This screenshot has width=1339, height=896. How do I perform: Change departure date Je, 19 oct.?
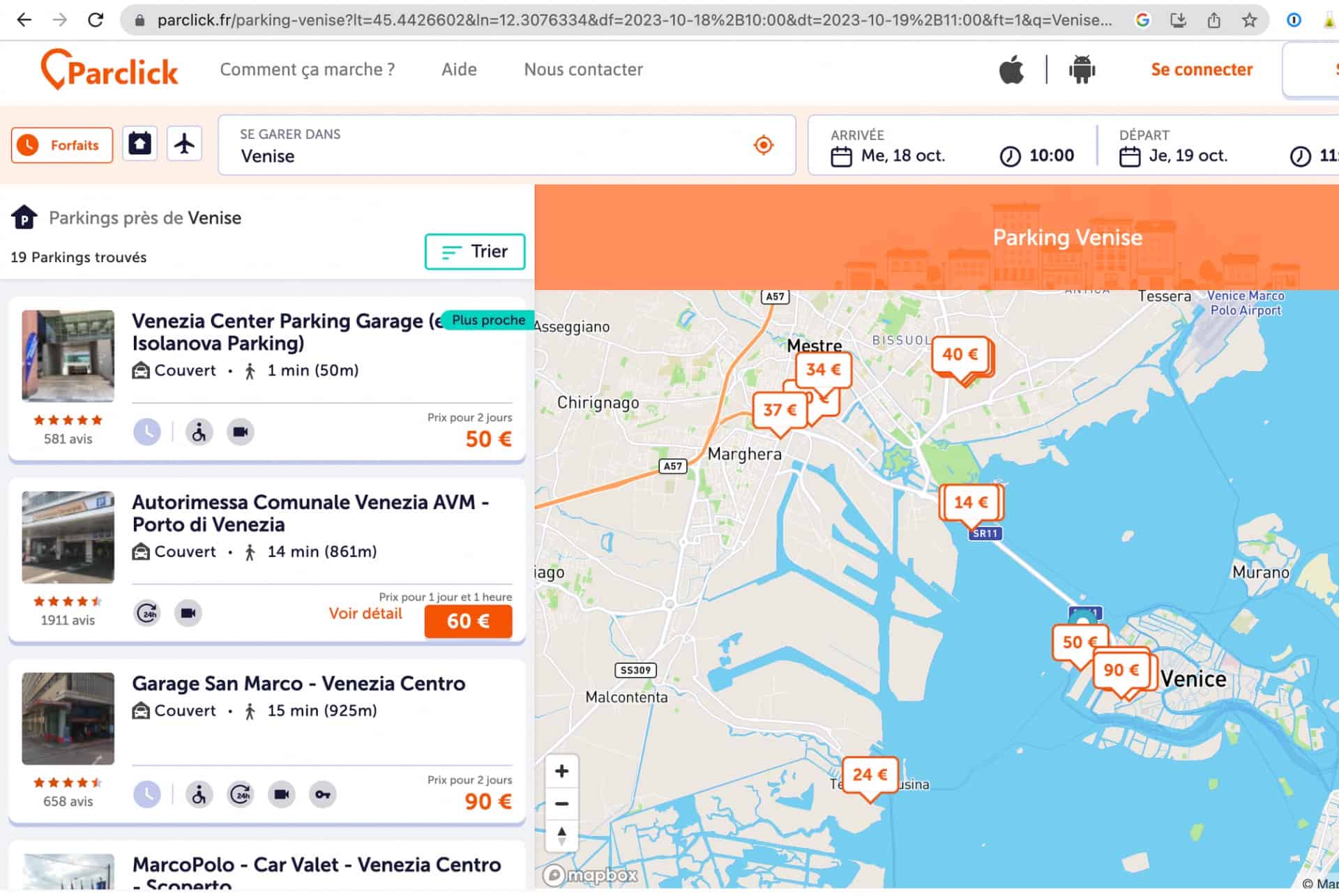pyautogui.click(x=1188, y=156)
